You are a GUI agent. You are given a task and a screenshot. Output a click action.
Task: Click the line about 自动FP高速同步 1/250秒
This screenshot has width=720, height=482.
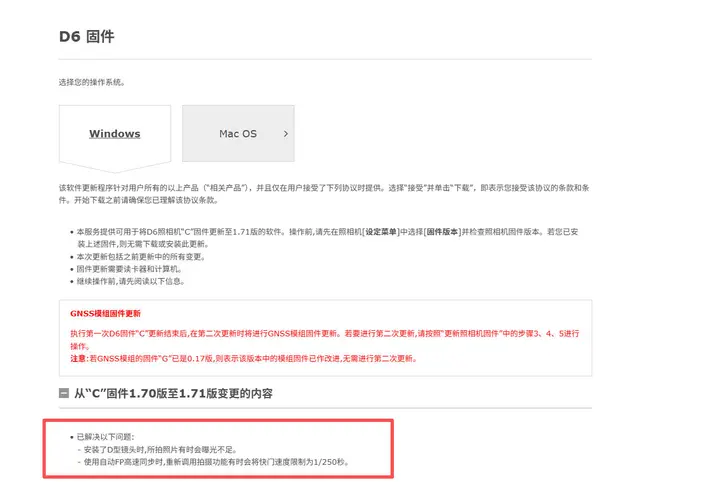coord(216,462)
